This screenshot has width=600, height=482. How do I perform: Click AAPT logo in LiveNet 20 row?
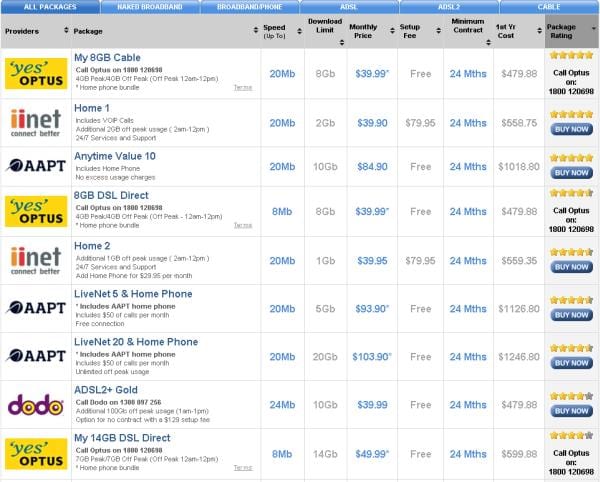(x=36, y=356)
